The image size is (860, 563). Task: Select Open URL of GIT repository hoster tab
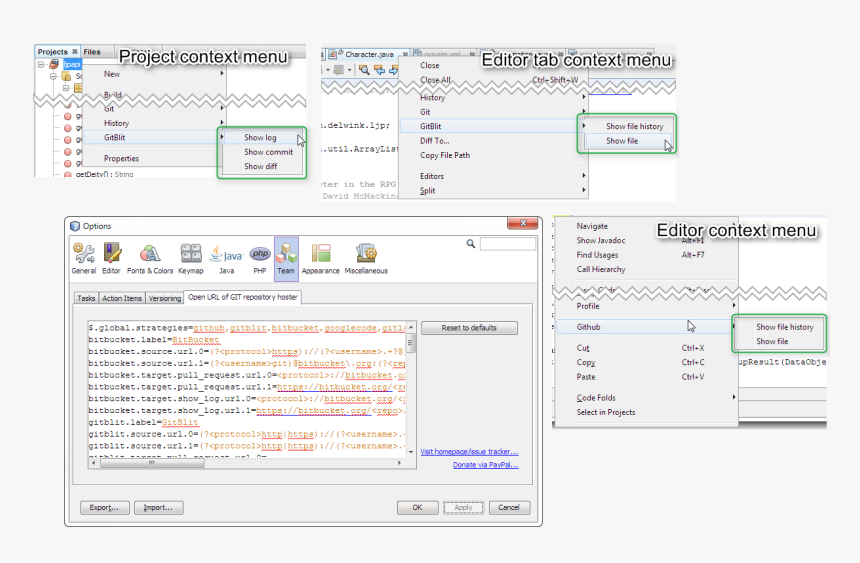click(x=242, y=297)
